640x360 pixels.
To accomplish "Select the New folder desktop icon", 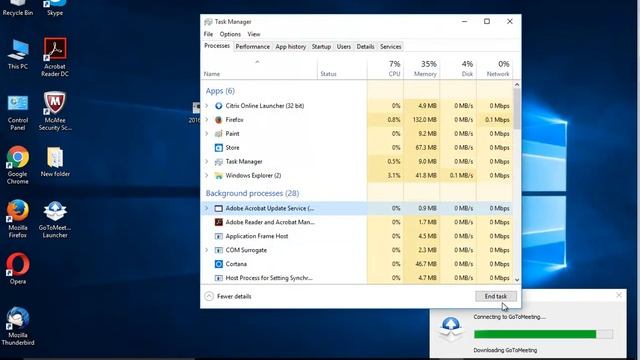I will (55, 162).
